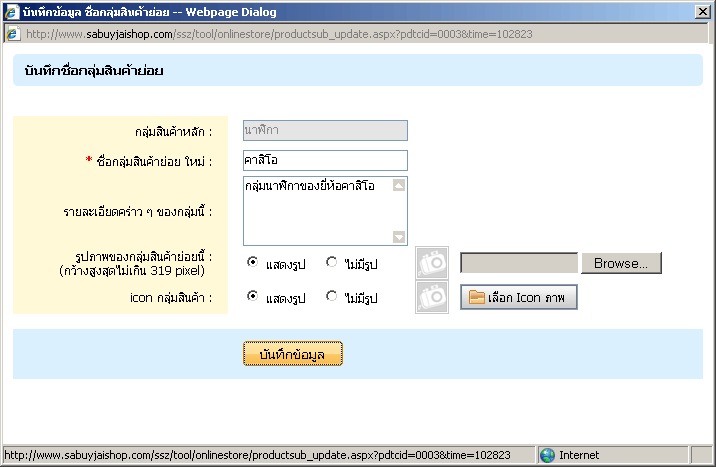Click the heading บันทึกชื่อกลุ่มสินค้าย่อย
This screenshot has width=716, height=467.
pyautogui.click(x=94, y=71)
